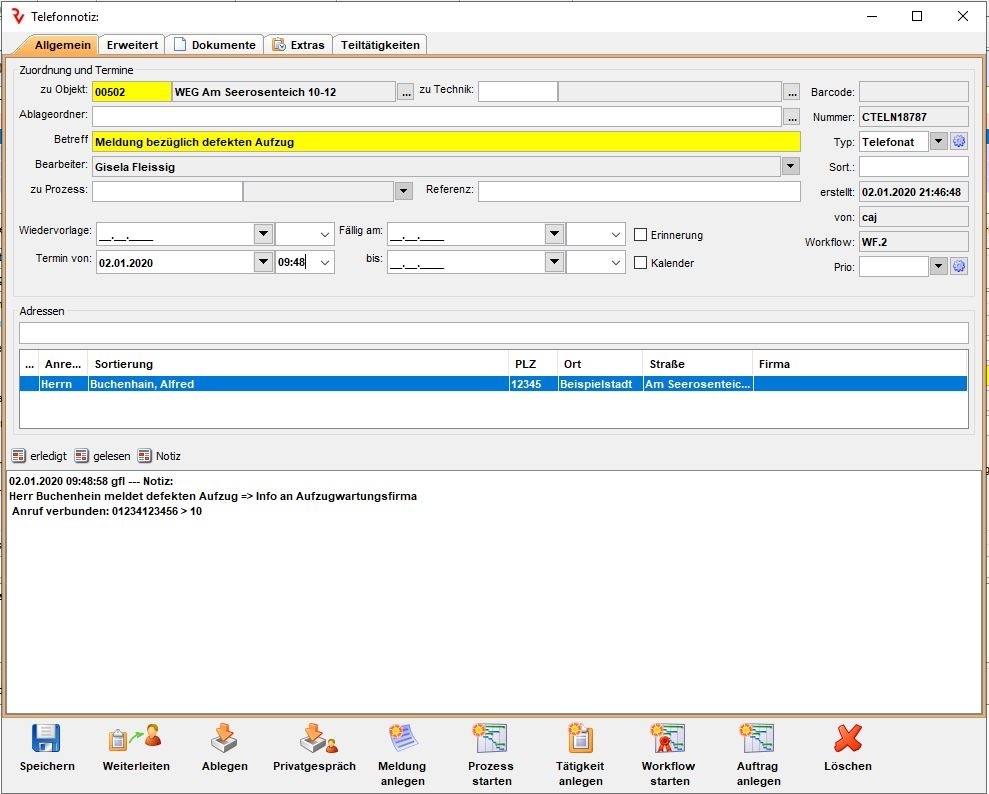Click into the Referenz input field
This screenshot has width=989, height=794.
(x=639, y=191)
